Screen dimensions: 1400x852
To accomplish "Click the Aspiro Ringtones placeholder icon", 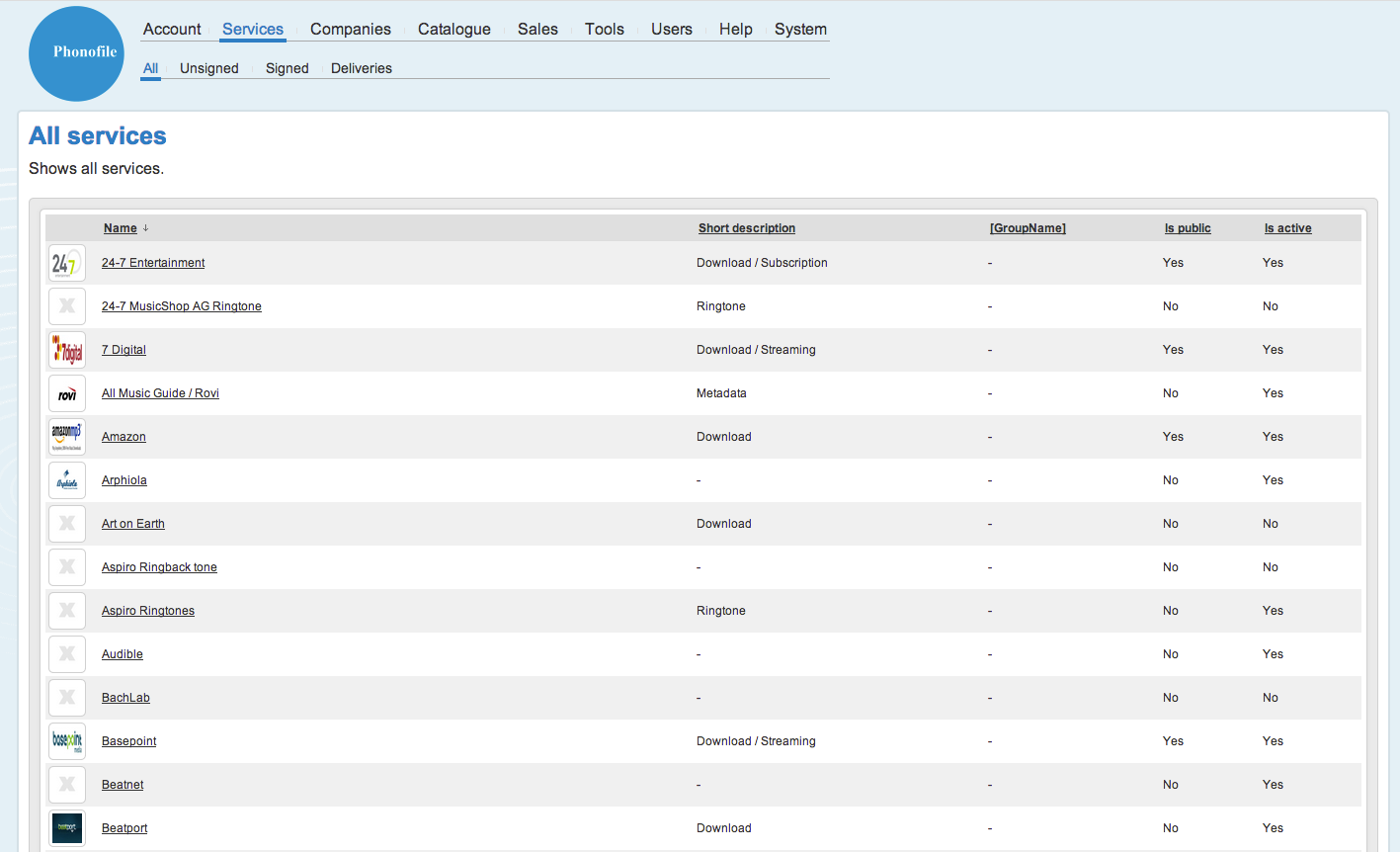I will (67, 611).
